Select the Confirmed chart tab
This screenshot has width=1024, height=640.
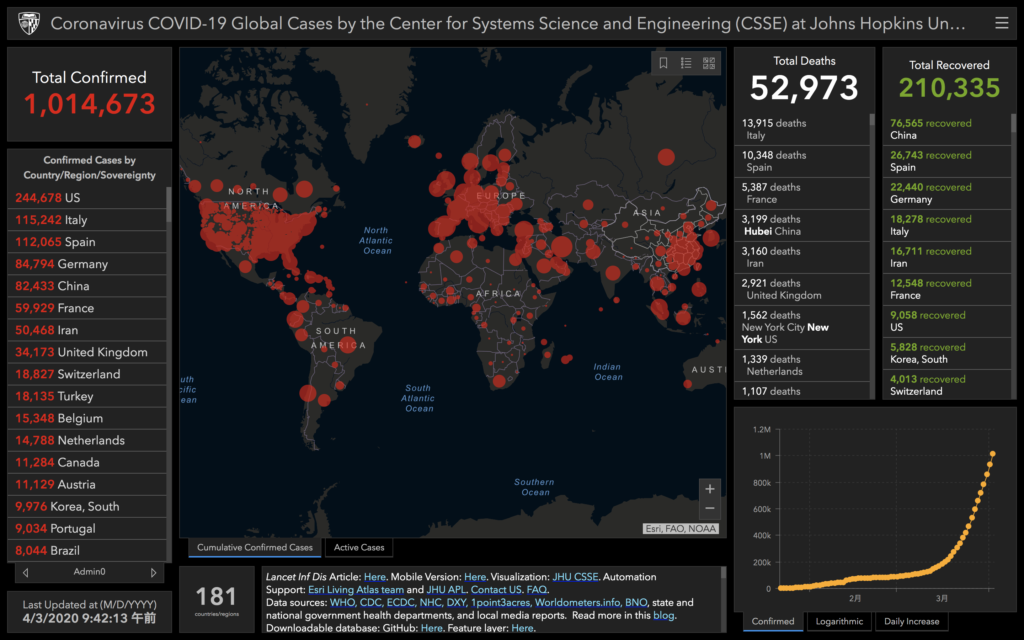tap(773, 621)
